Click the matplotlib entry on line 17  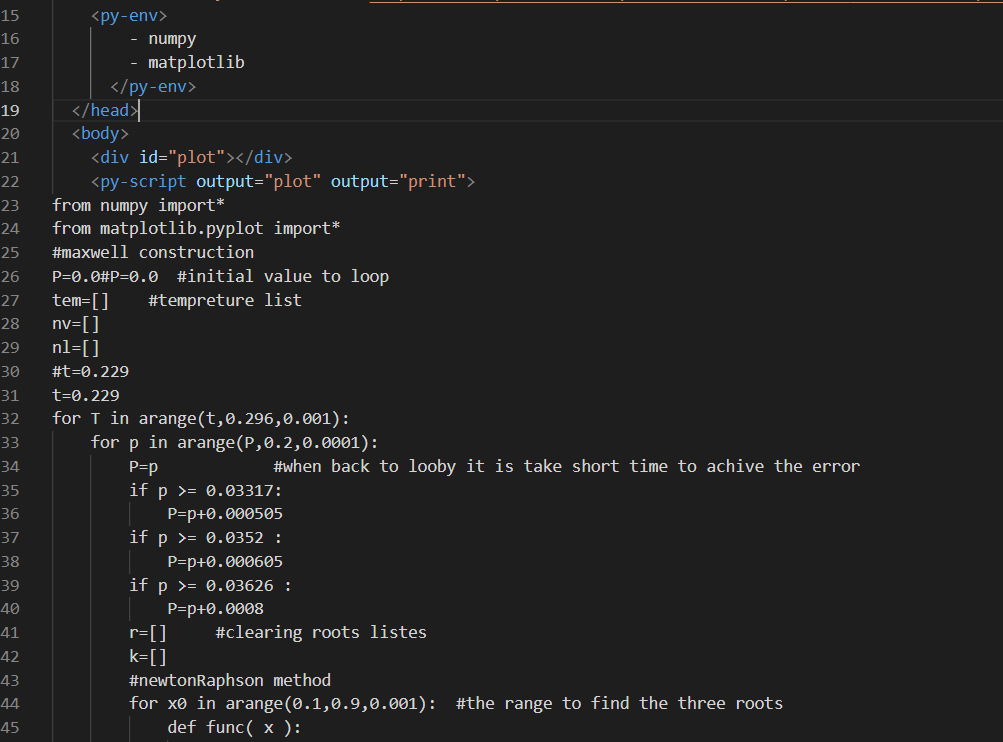click(x=196, y=62)
